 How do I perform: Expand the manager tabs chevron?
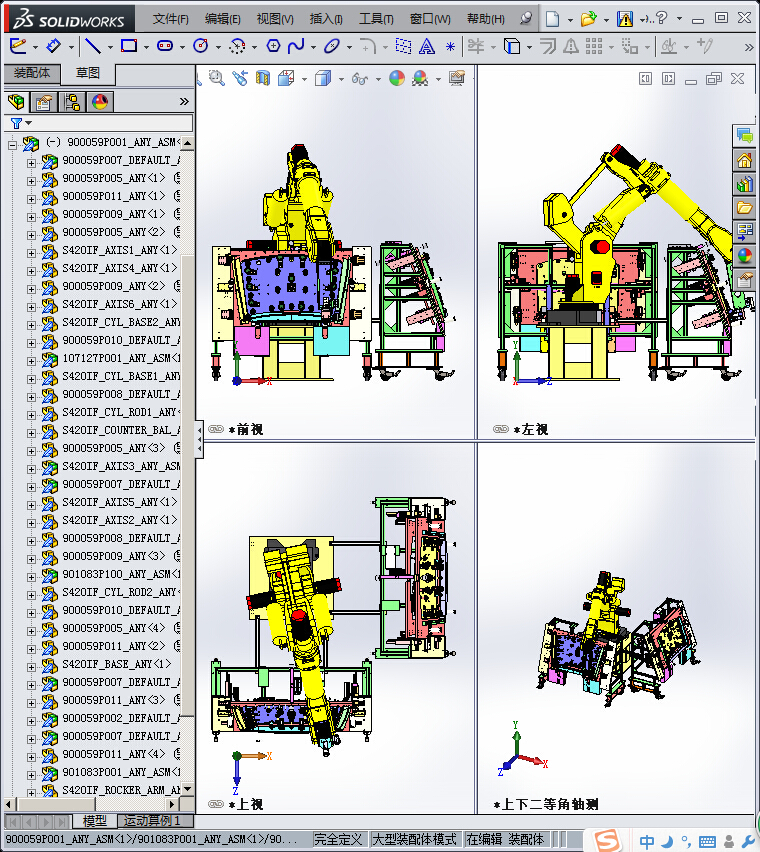[184, 102]
